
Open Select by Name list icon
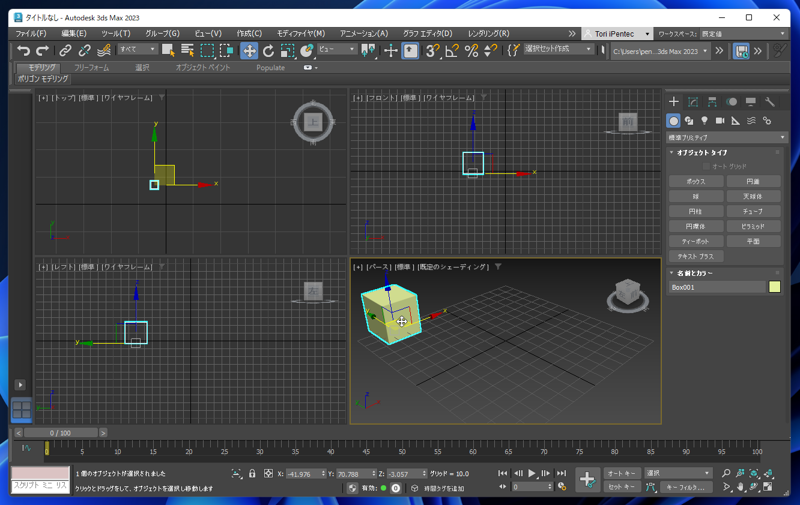click(x=187, y=50)
